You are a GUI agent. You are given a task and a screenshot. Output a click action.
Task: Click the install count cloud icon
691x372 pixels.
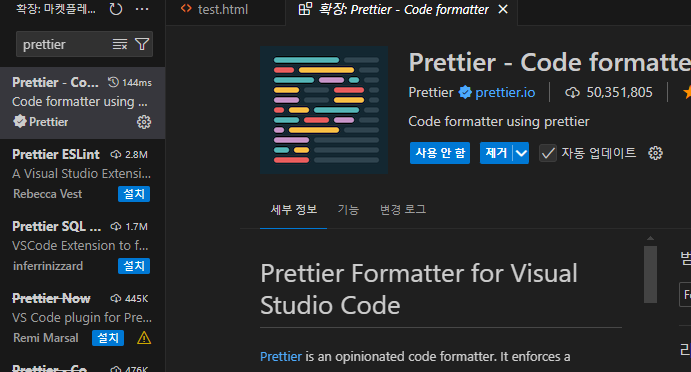click(572, 92)
